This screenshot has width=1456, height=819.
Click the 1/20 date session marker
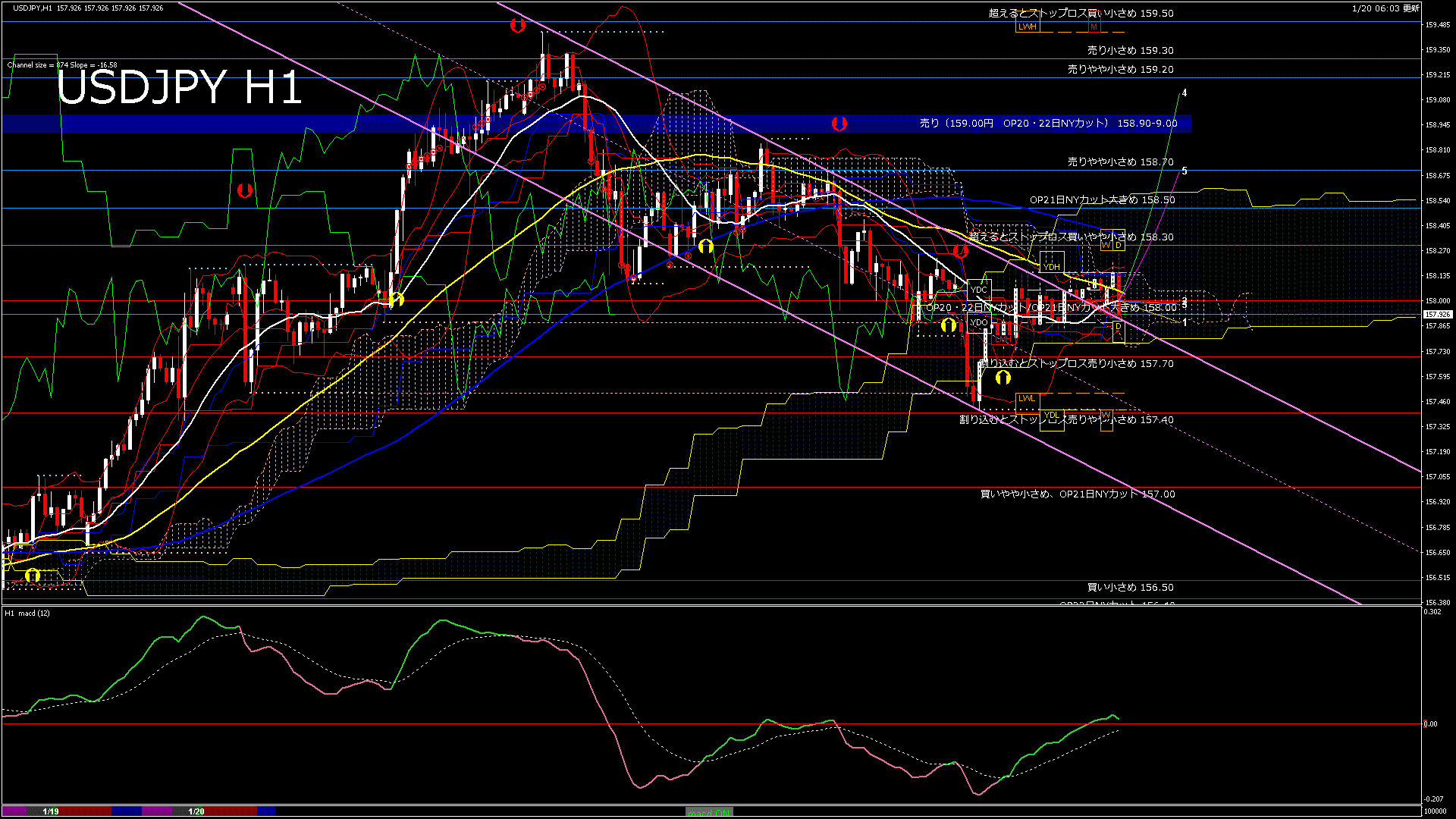(x=196, y=811)
